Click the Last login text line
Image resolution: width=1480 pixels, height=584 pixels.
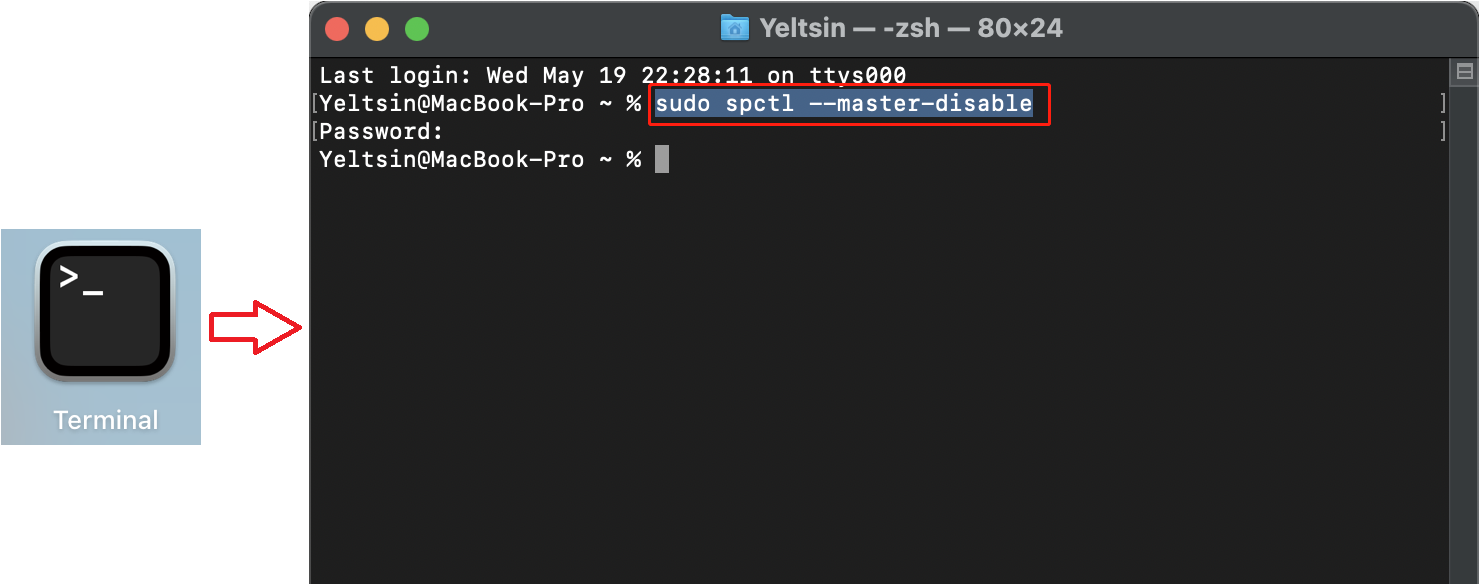(x=612, y=75)
